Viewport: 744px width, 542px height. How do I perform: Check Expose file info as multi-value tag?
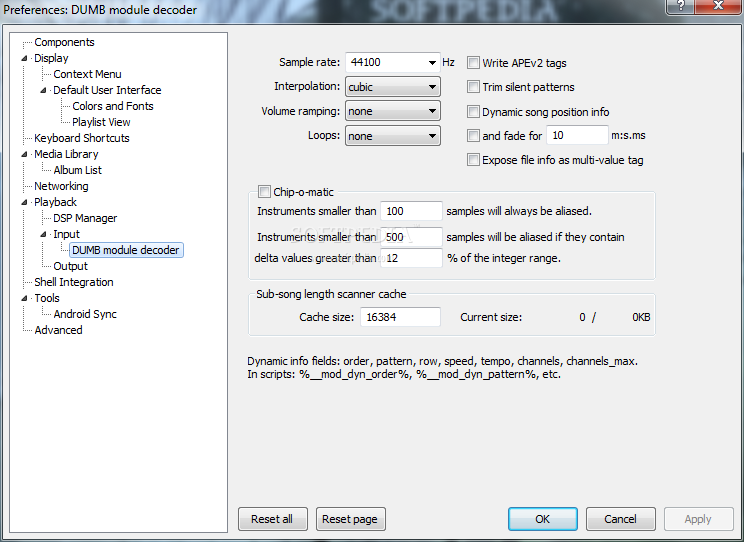[473, 159]
